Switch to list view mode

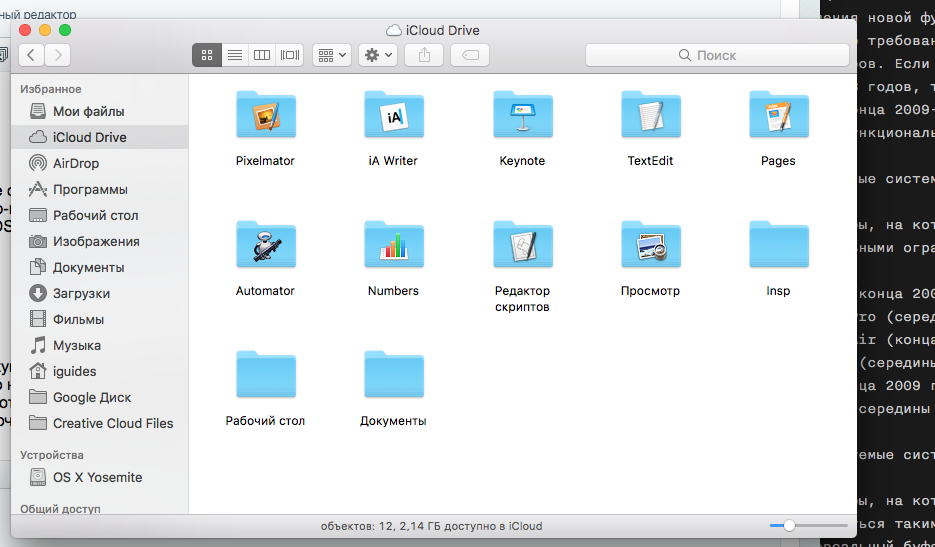coord(235,55)
